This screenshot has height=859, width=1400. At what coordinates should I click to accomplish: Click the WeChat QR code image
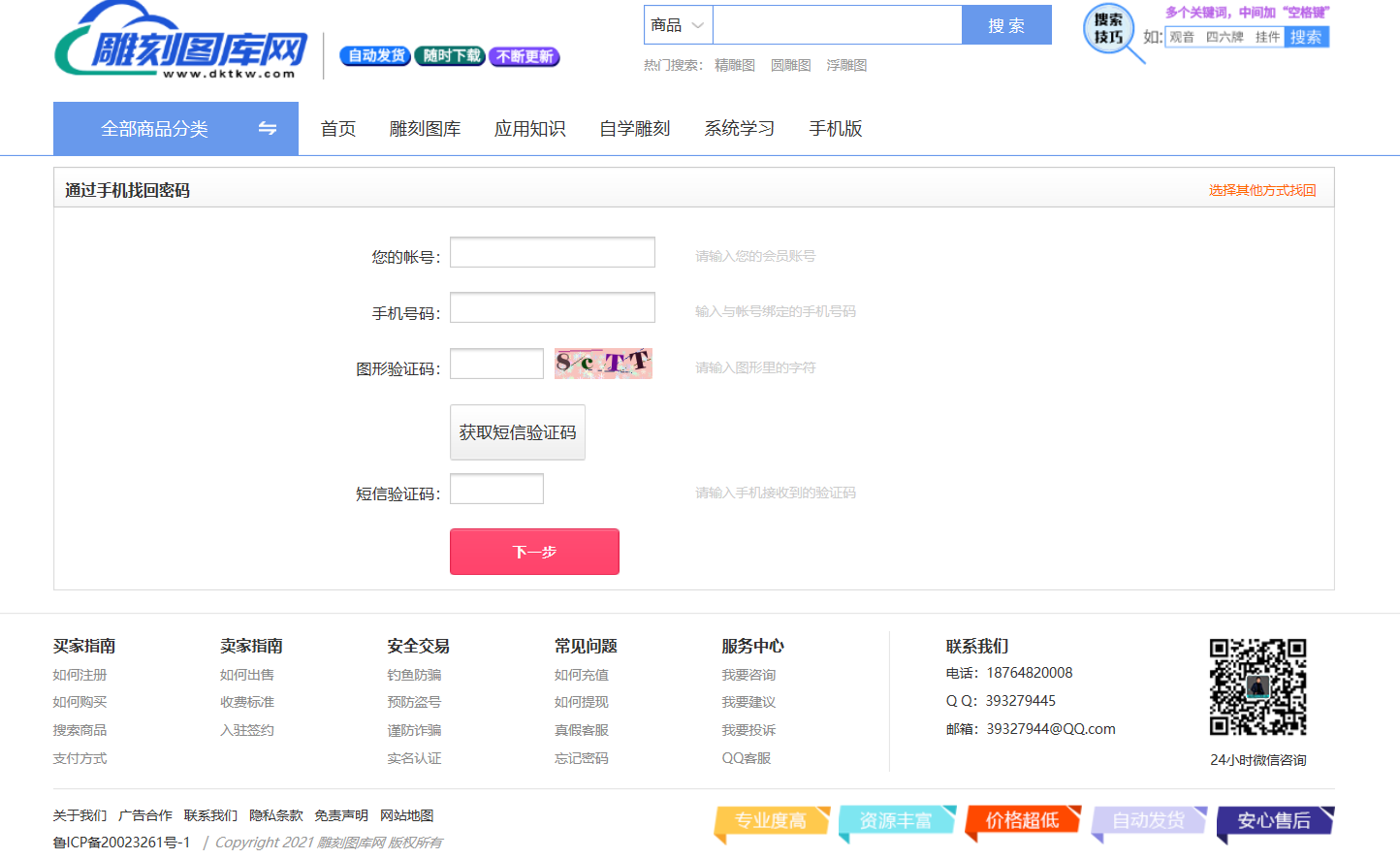(x=1257, y=686)
